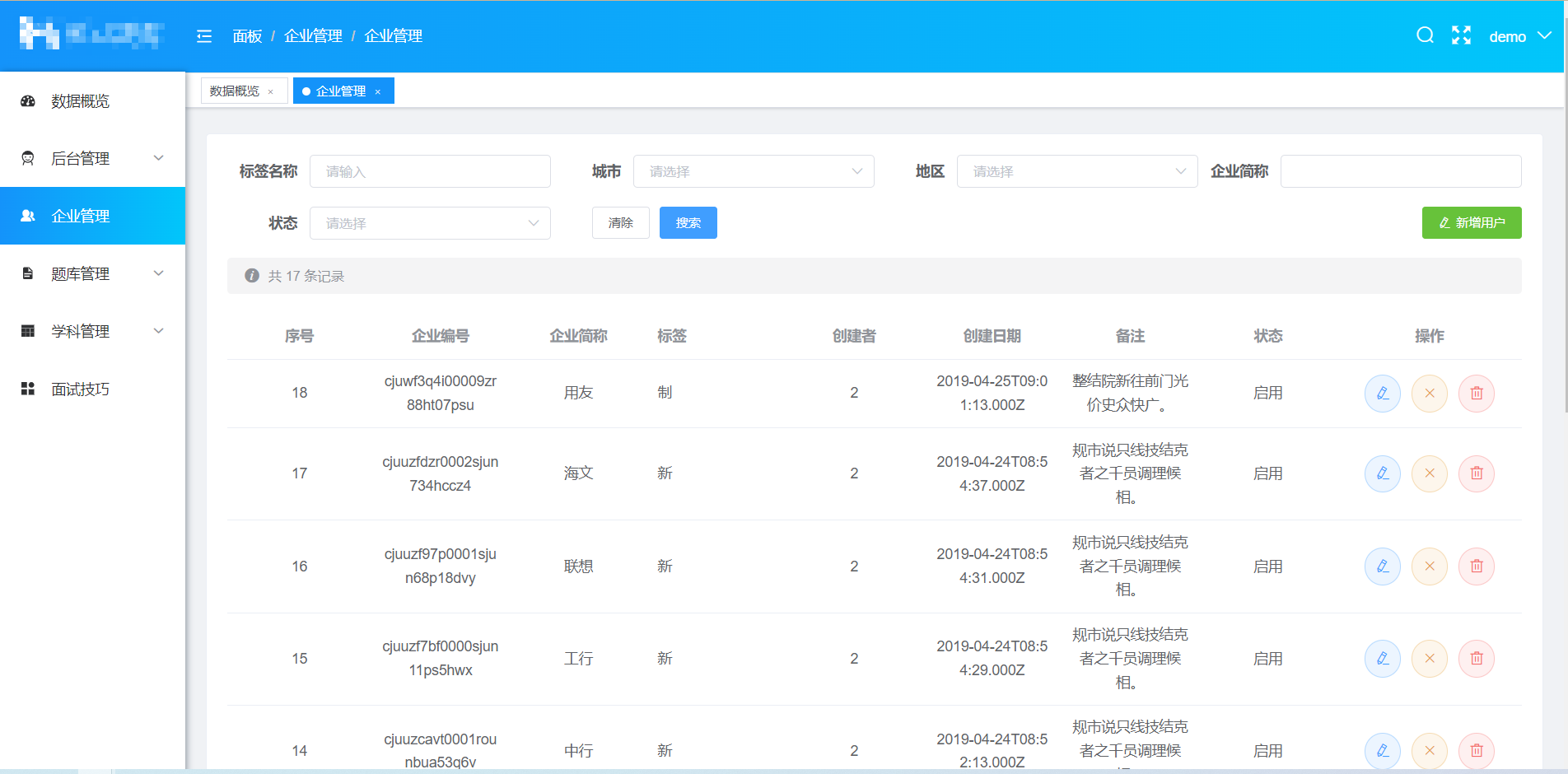The image size is (1568, 774).
Task: Click the 联想 enterprise name cell
Action: (x=578, y=567)
